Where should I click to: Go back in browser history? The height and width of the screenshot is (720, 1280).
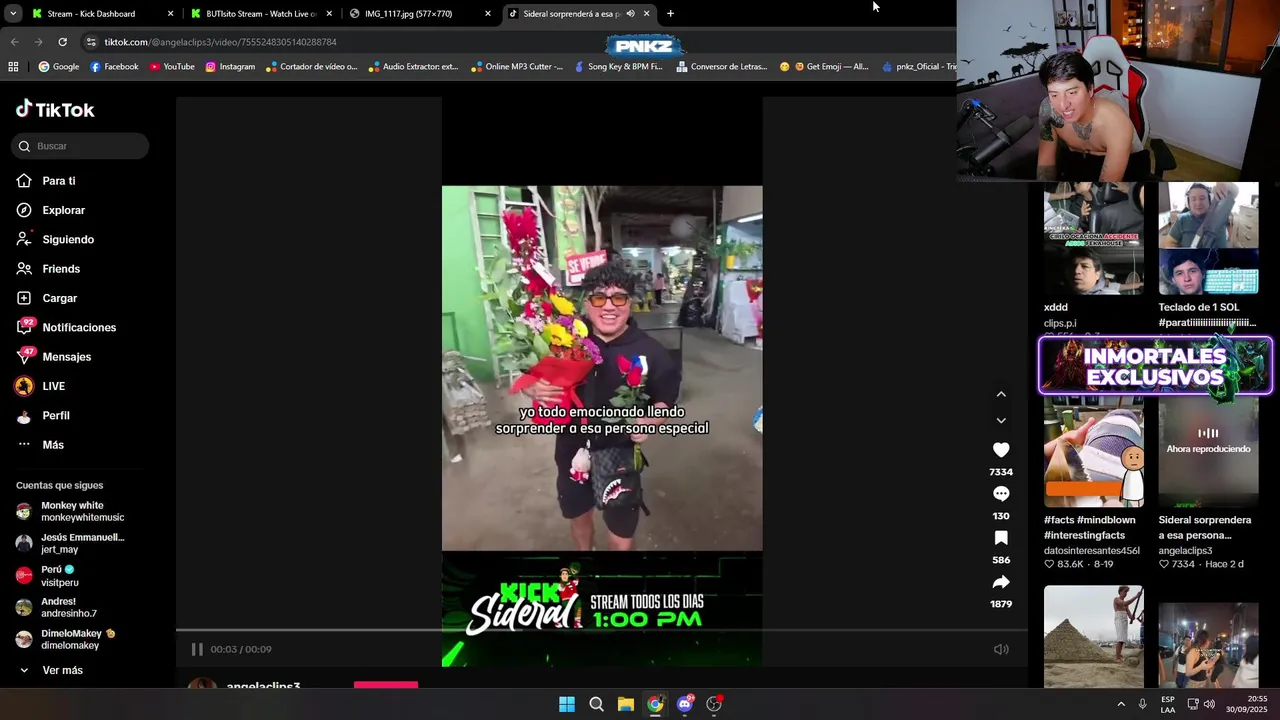point(14,42)
